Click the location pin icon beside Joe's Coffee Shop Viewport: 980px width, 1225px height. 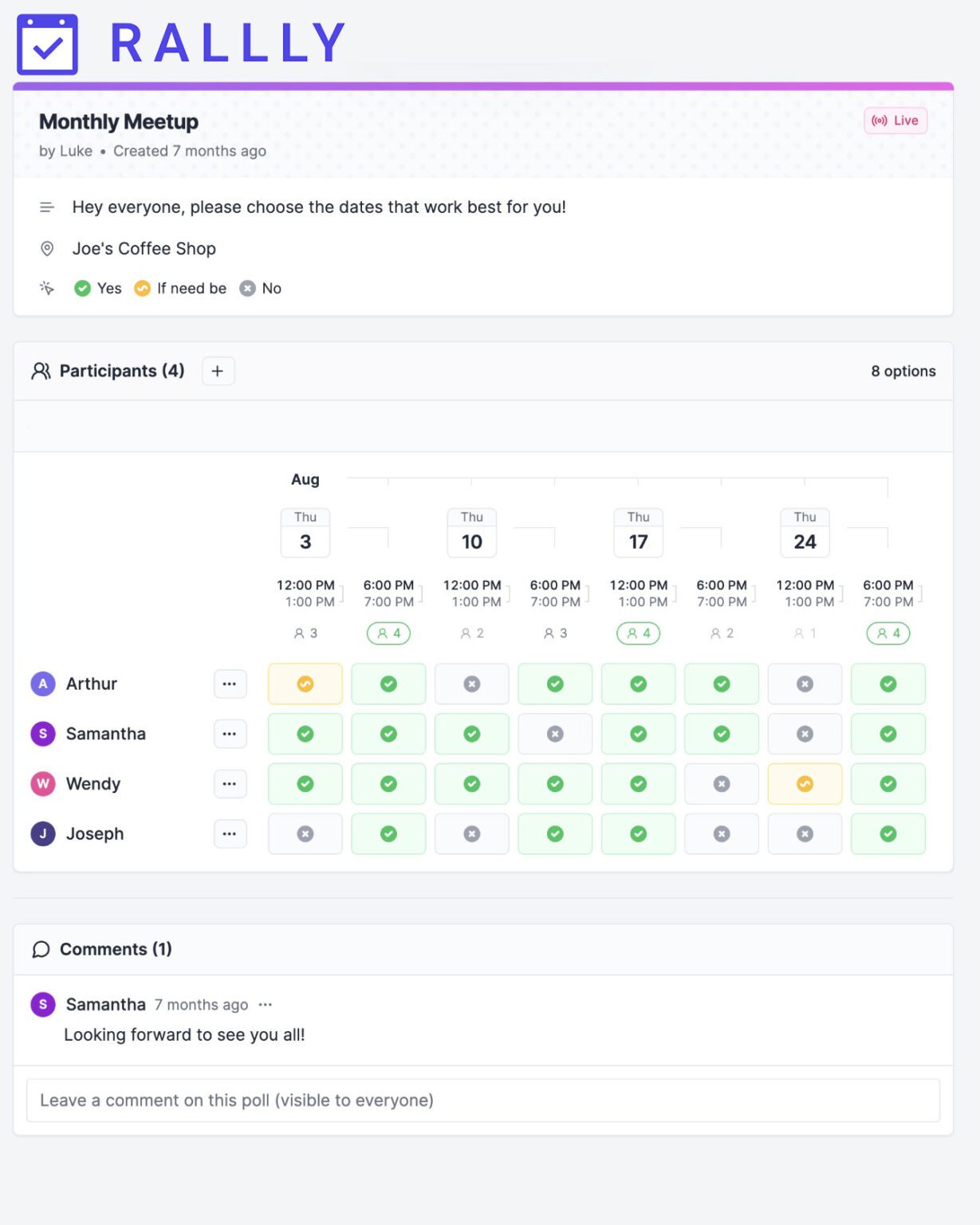coord(47,248)
